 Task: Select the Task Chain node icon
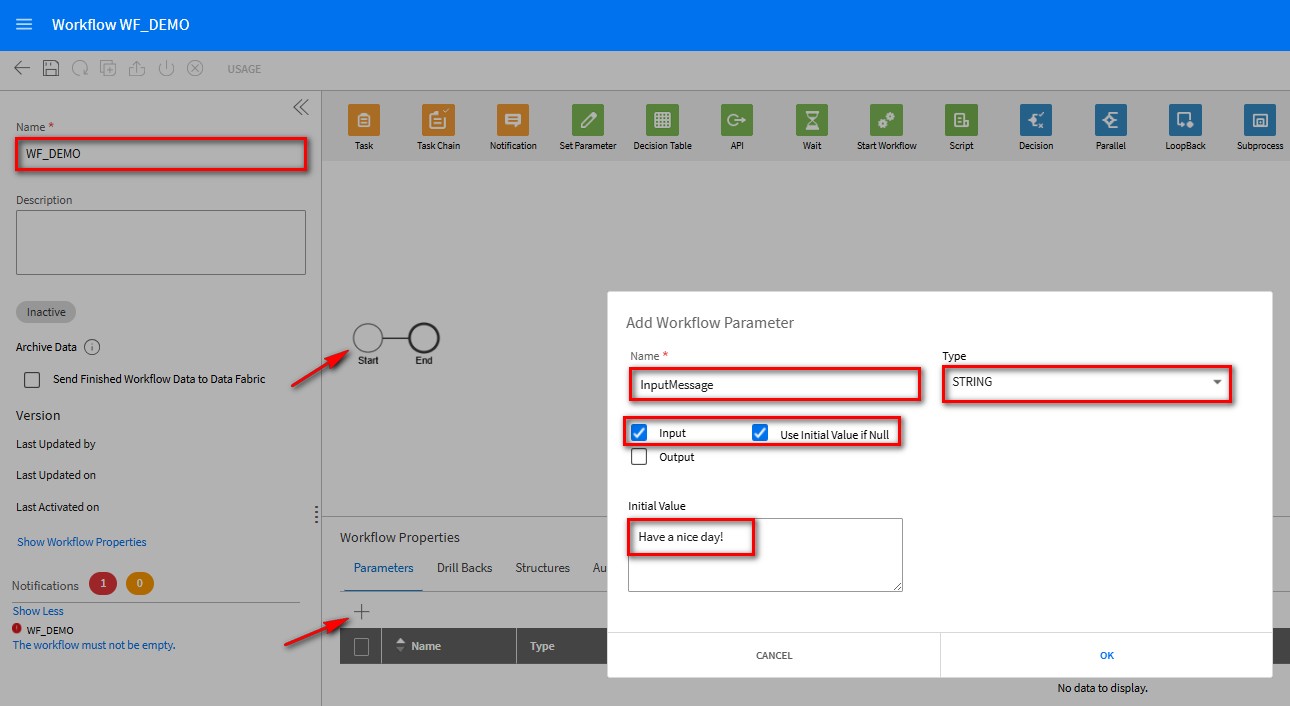point(438,120)
